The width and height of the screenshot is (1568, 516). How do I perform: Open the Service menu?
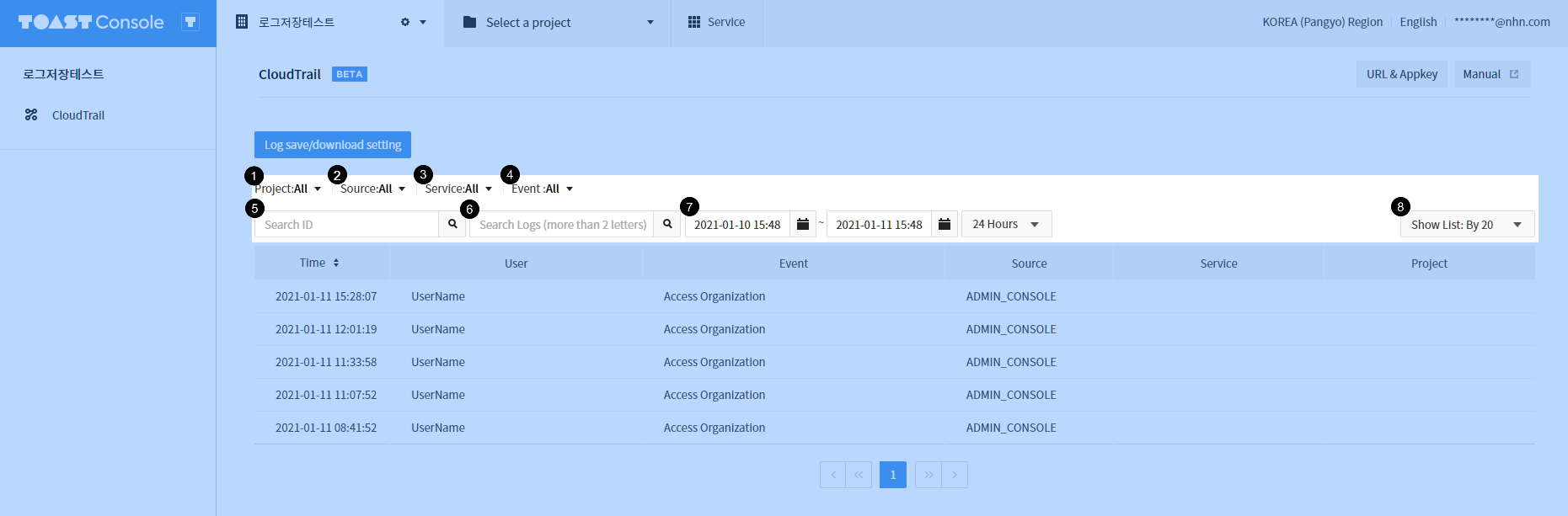pyautogui.click(x=717, y=23)
